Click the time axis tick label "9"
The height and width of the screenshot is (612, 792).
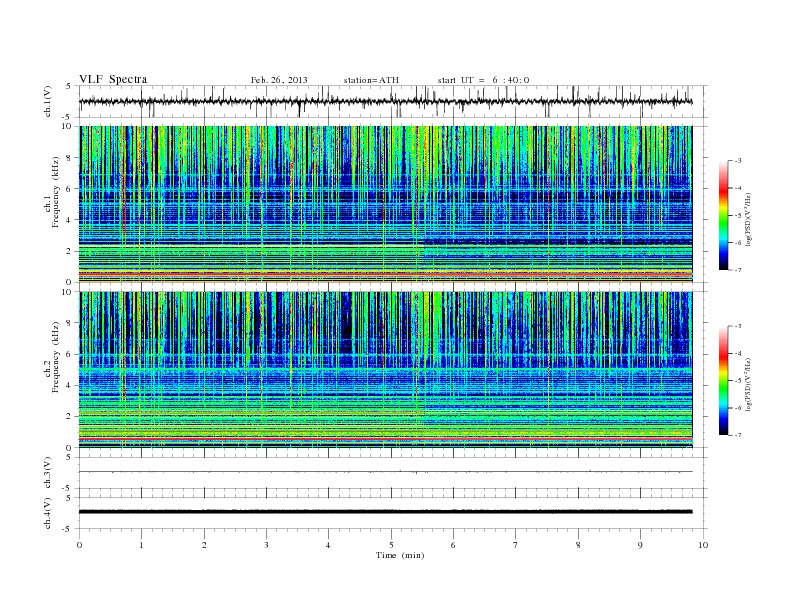coord(640,545)
